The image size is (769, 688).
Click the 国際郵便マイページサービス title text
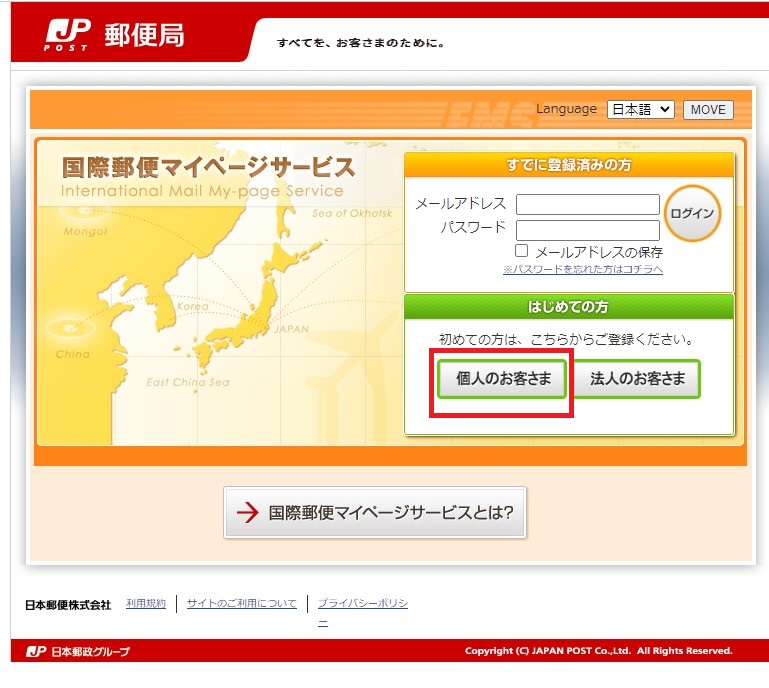(x=208, y=168)
